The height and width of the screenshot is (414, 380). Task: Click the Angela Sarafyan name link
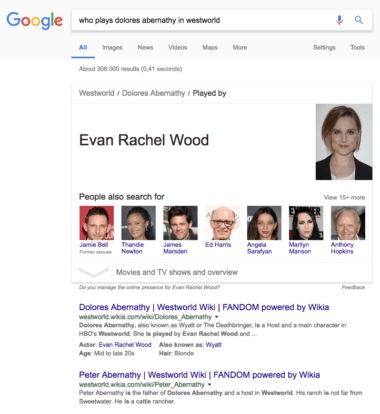coord(259,248)
